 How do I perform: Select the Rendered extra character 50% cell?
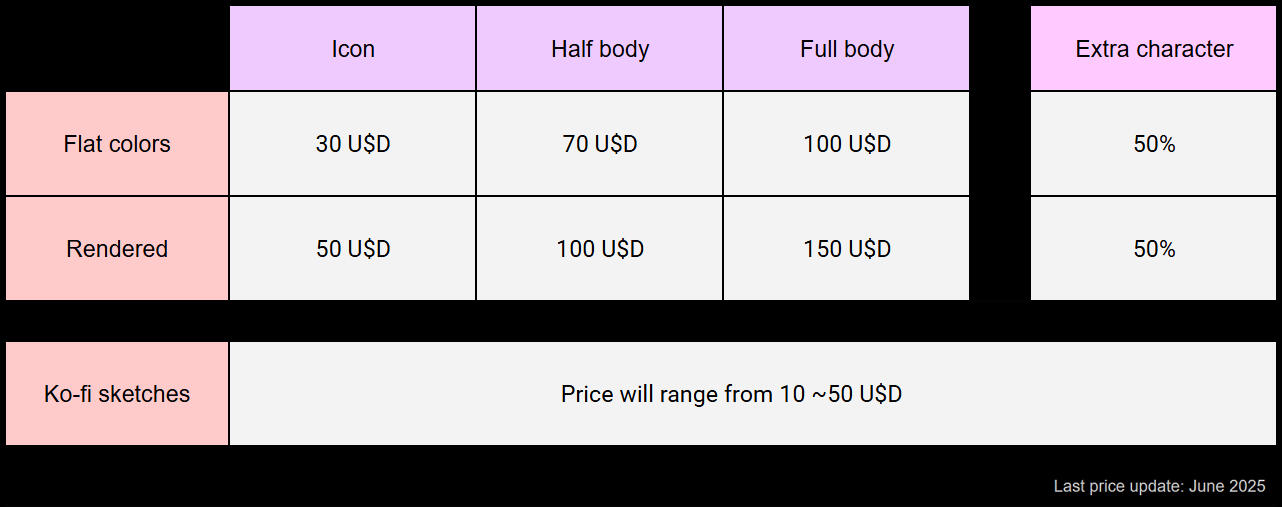1154,249
